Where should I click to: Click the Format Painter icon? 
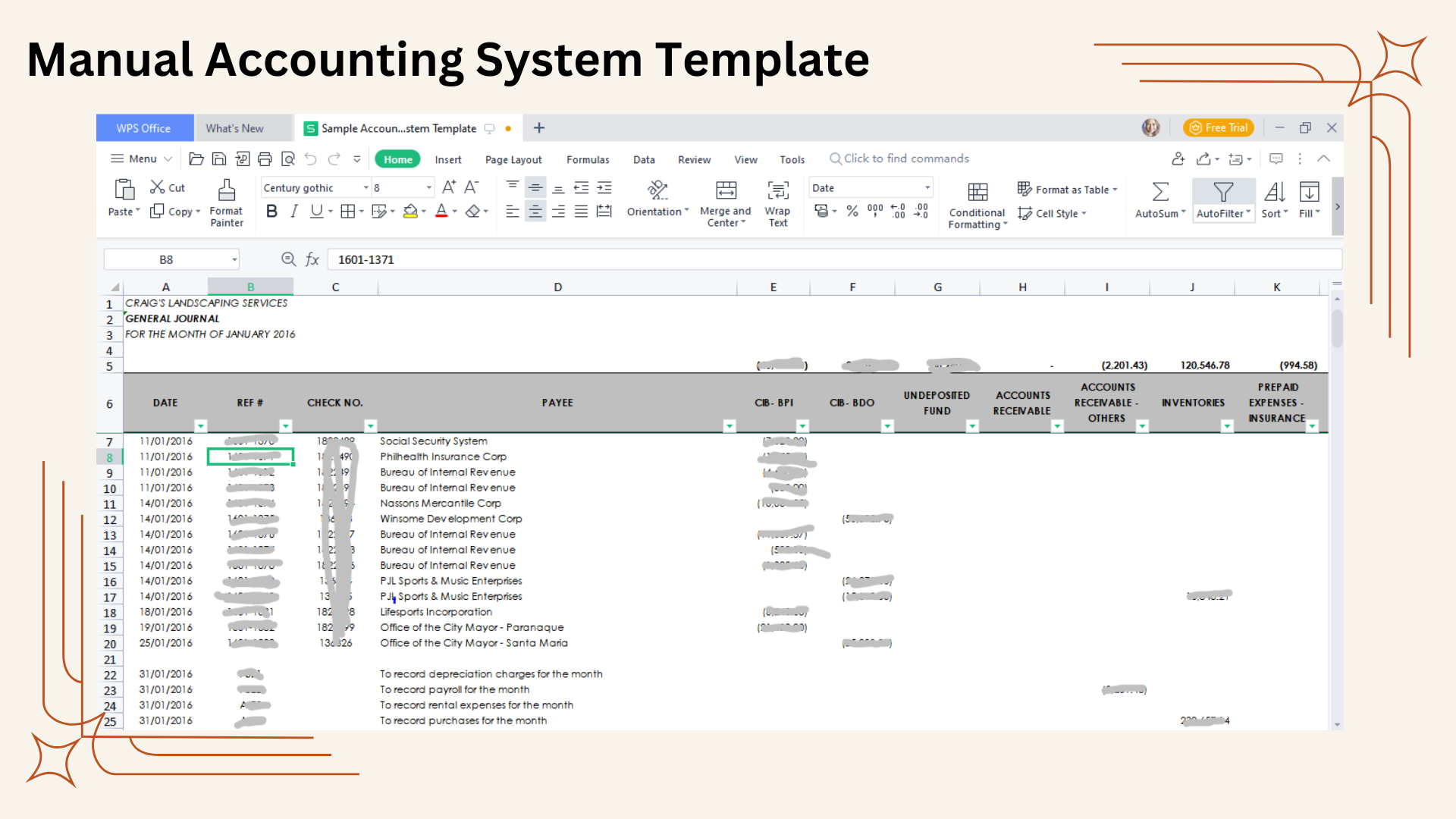226,190
